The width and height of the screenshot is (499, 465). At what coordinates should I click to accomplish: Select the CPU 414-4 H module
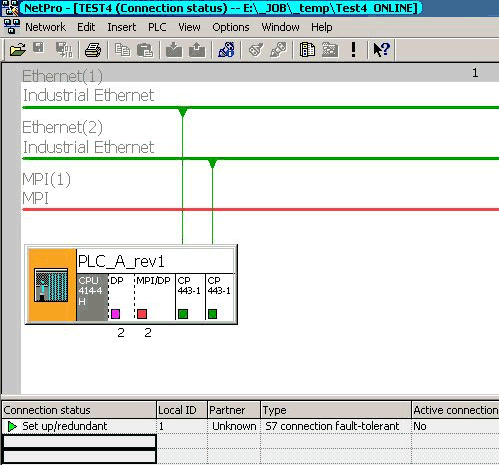(x=92, y=297)
